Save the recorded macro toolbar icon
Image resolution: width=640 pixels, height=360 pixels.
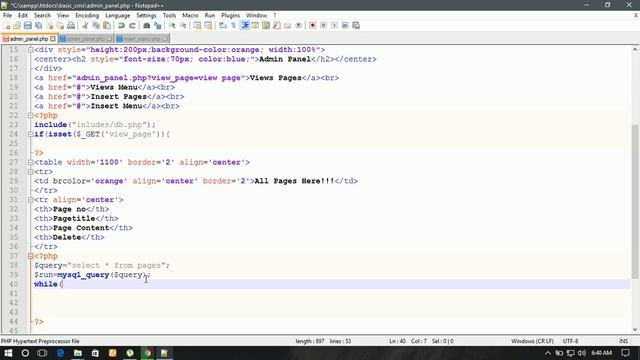click(356, 26)
